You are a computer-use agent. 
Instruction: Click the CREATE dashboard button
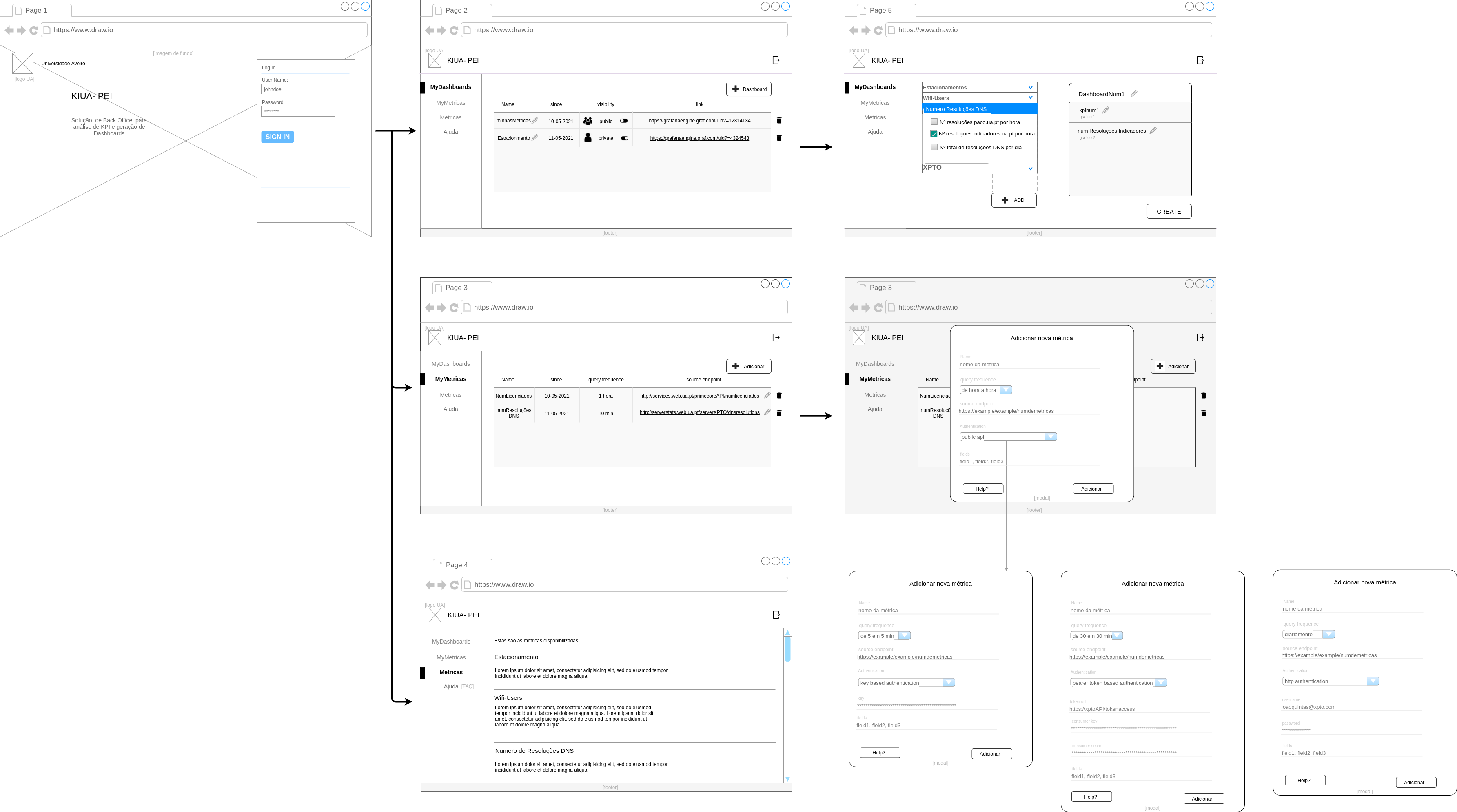tap(1169, 212)
